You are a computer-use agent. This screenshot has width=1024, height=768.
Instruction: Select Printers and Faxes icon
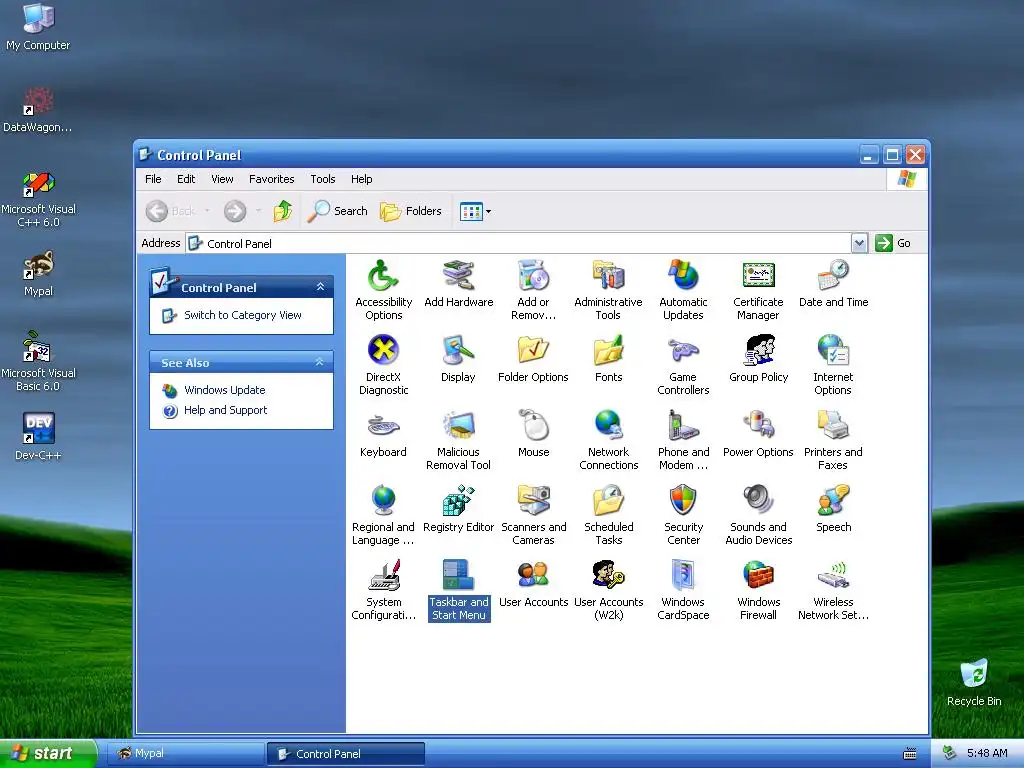(x=833, y=426)
